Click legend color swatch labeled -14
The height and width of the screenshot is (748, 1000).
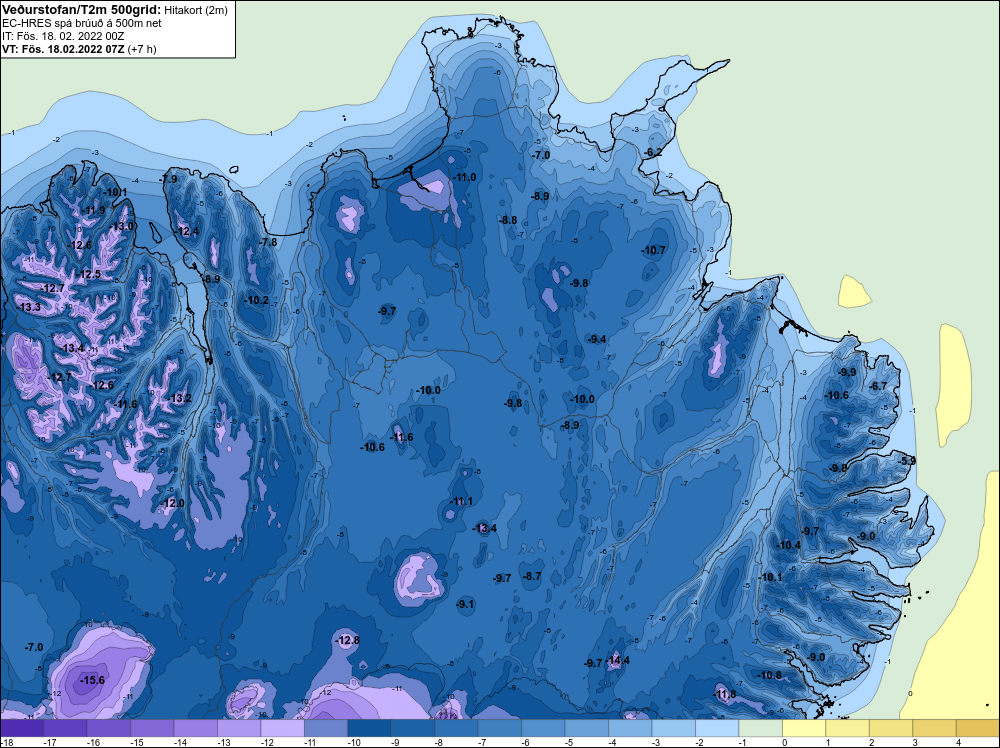click(195, 728)
